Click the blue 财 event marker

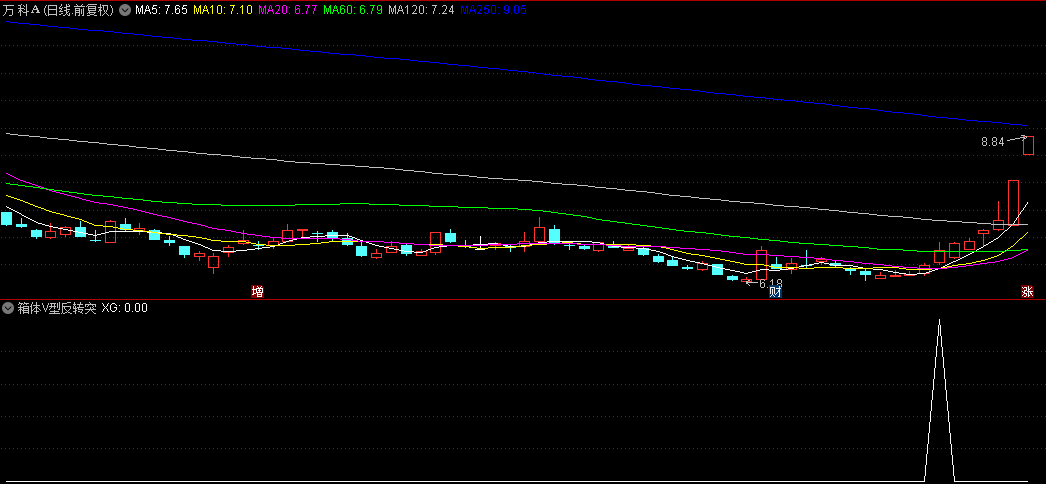[x=775, y=291]
